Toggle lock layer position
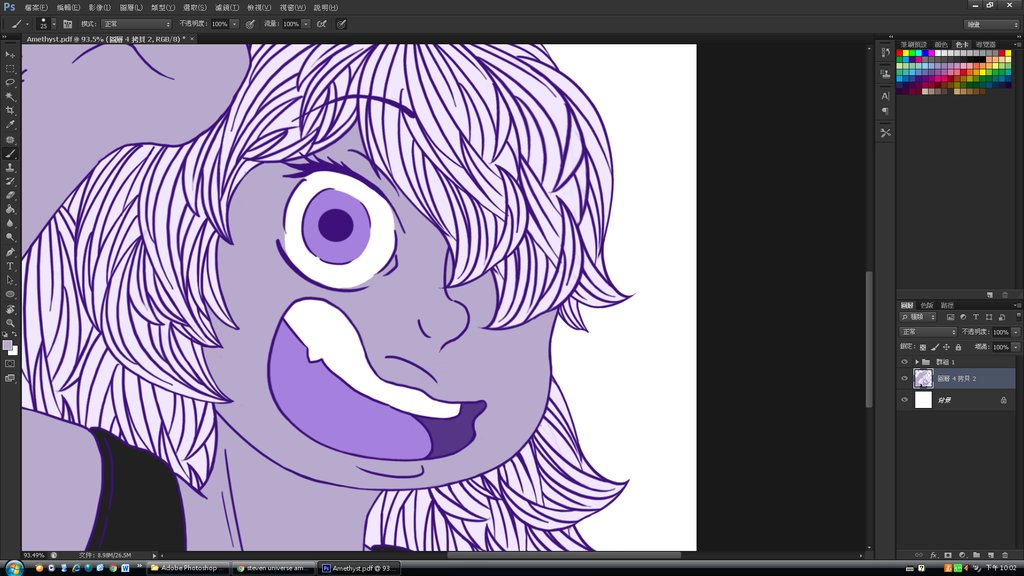Screen dimensions: 1024x576 (946, 347)
